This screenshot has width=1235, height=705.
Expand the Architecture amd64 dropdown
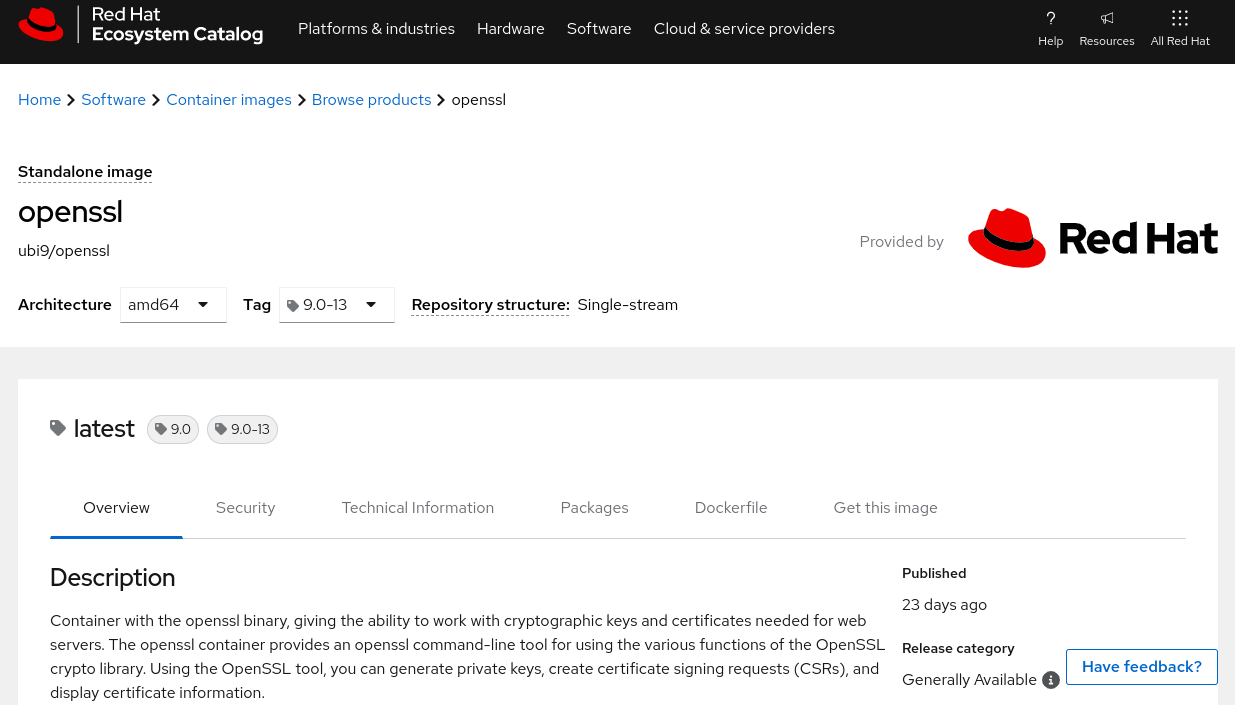tap(173, 305)
